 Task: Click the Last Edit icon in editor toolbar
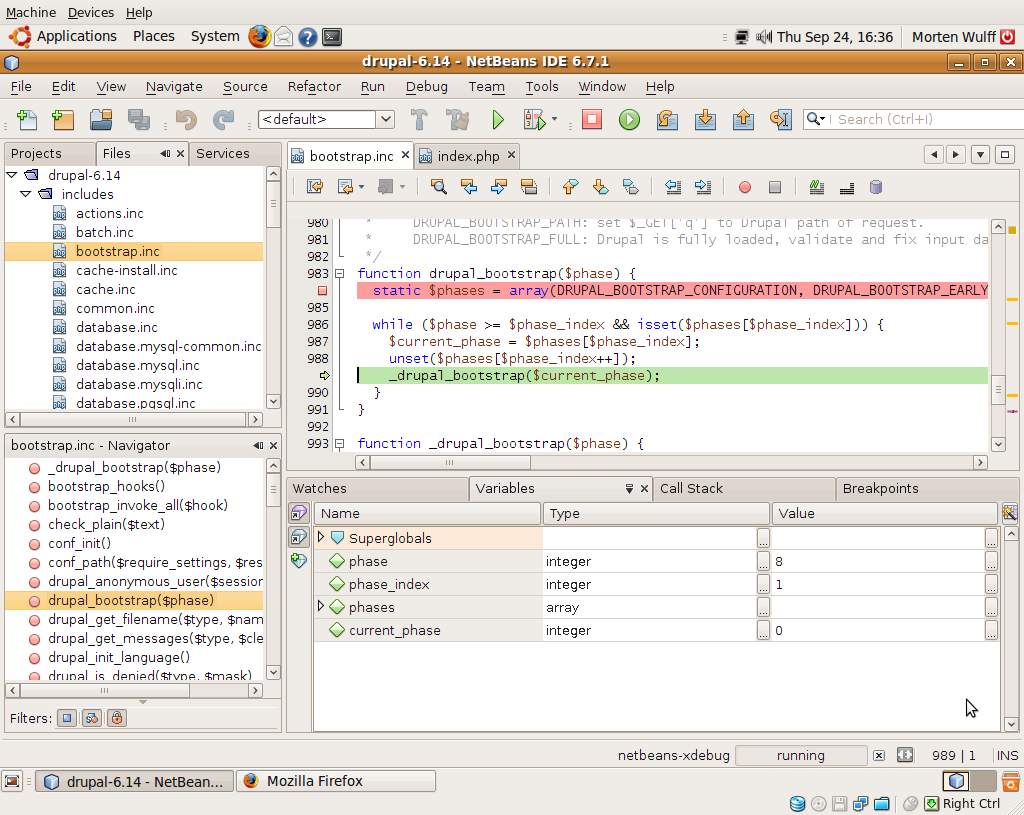pos(315,187)
